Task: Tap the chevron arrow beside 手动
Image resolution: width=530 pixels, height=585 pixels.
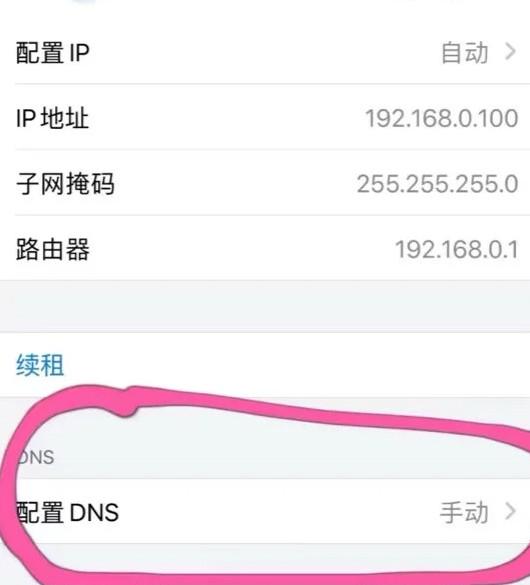Action: [x=510, y=511]
